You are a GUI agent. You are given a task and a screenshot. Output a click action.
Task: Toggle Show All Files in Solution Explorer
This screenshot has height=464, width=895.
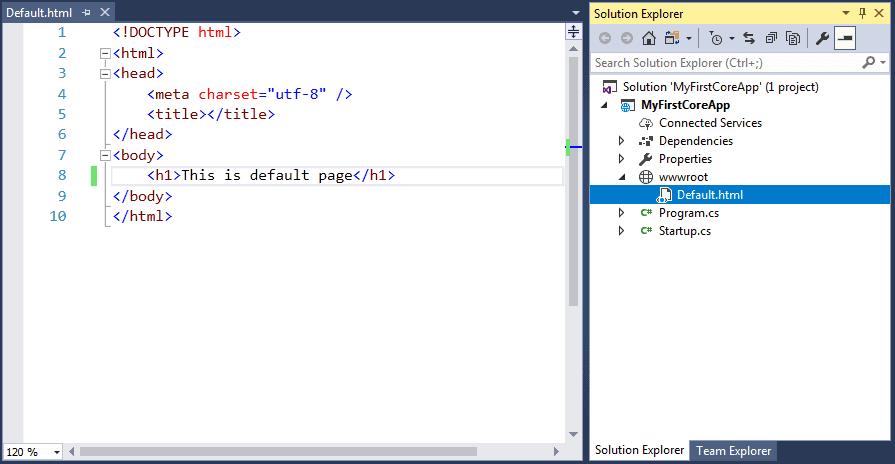793,38
